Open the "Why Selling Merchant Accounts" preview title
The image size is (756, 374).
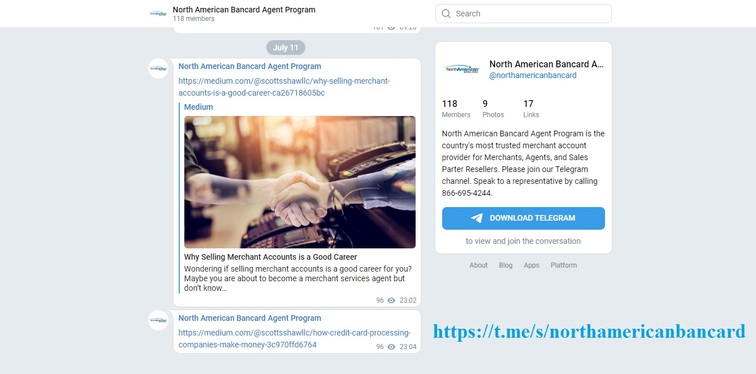tap(270, 257)
